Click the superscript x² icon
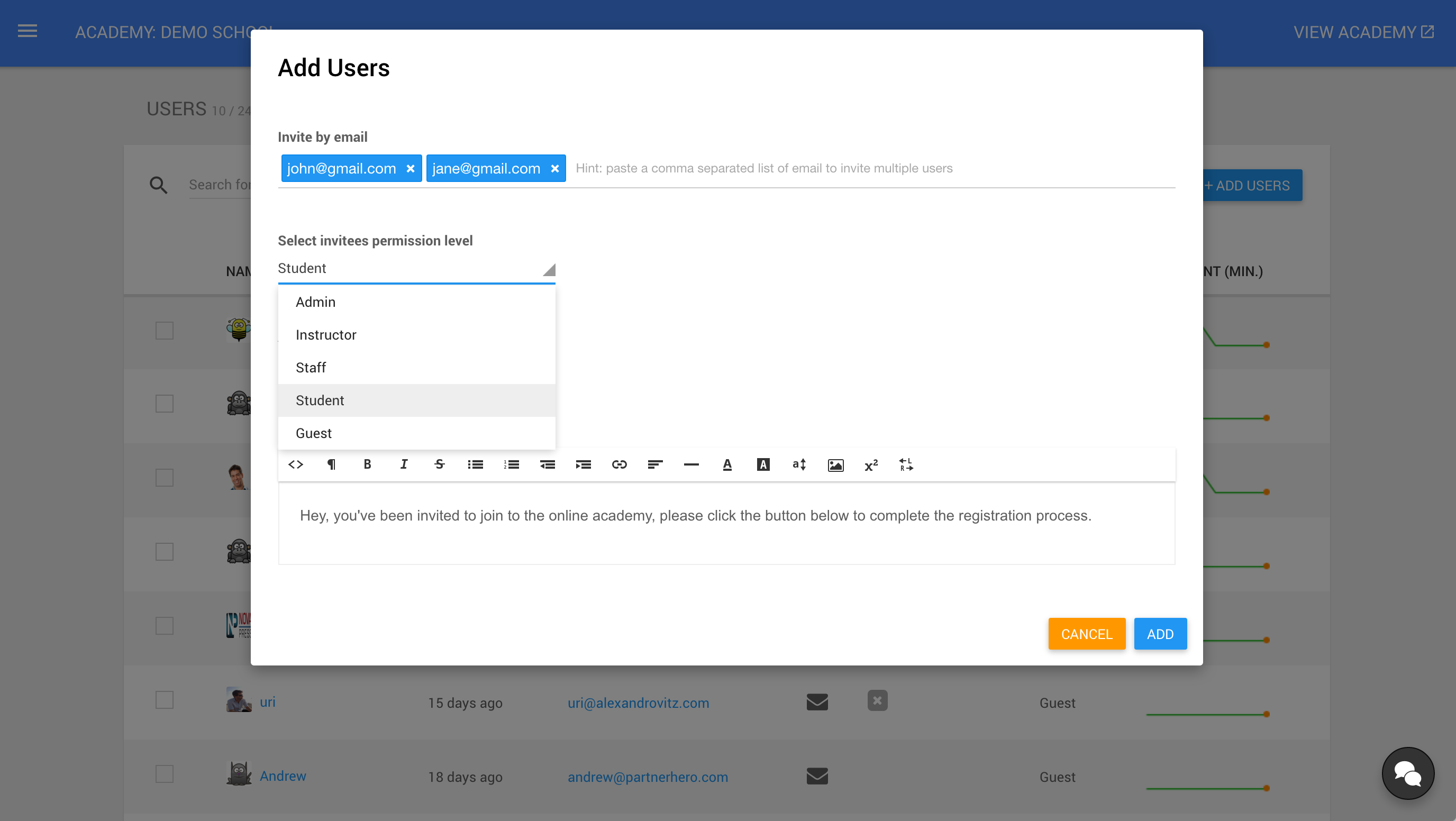Screen dimensions: 1456x821 871,464
